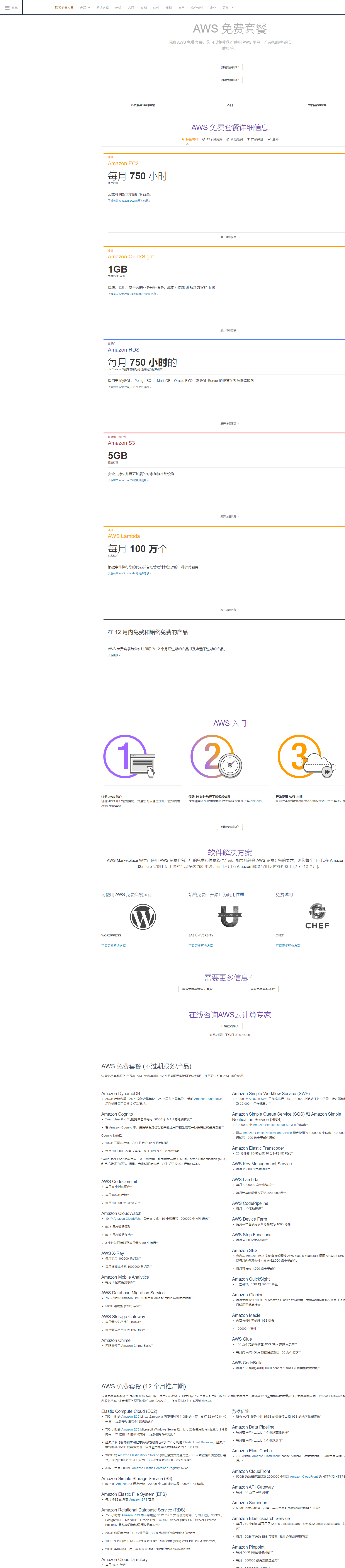This screenshot has height=1568, width=345.
Task: Click 创建免费账户 below the AWS 入门 steps
Action: [229, 827]
